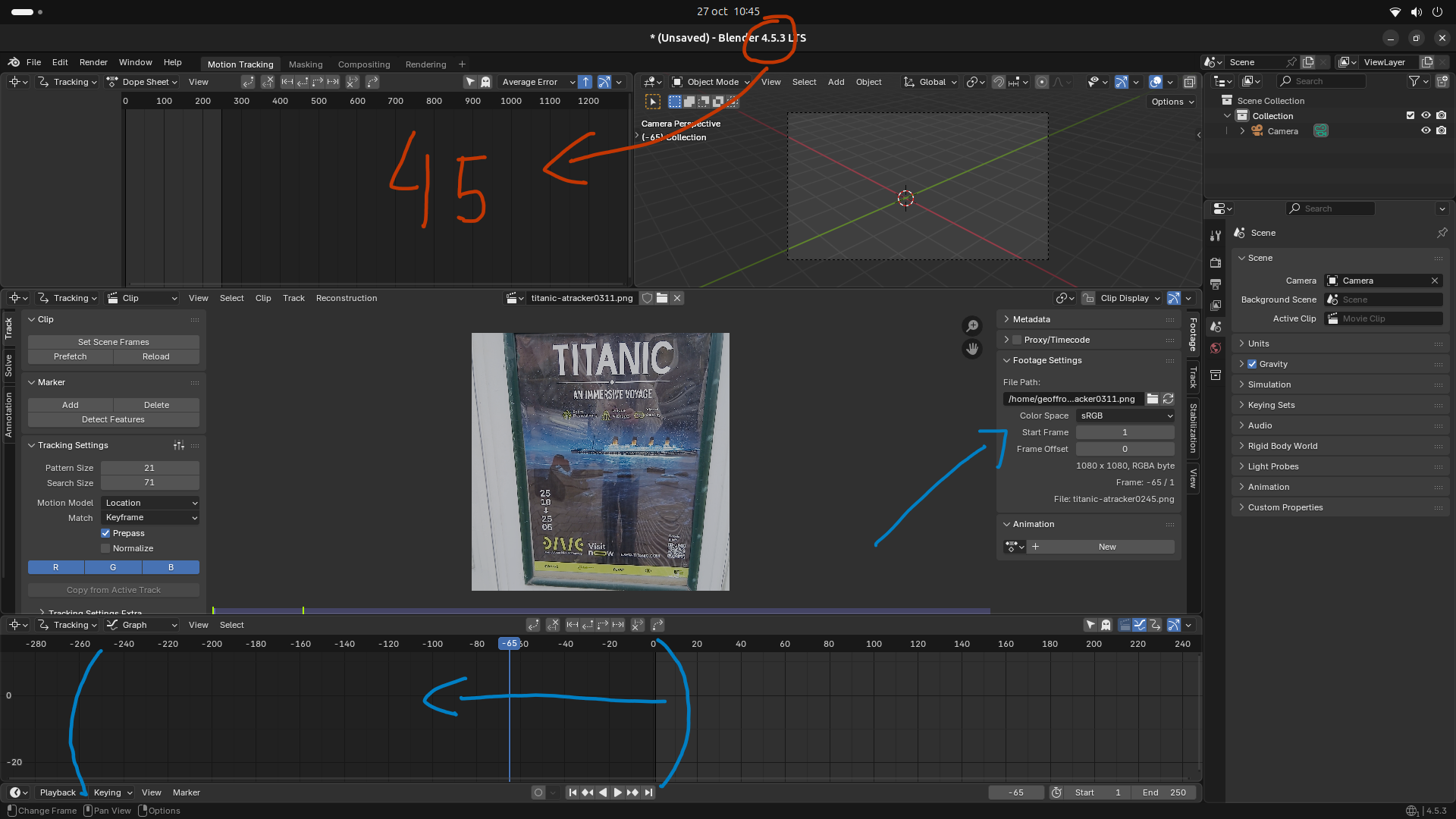1456x819 pixels.
Task: Add a new workspace with plus icon
Action: (x=462, y=64)
